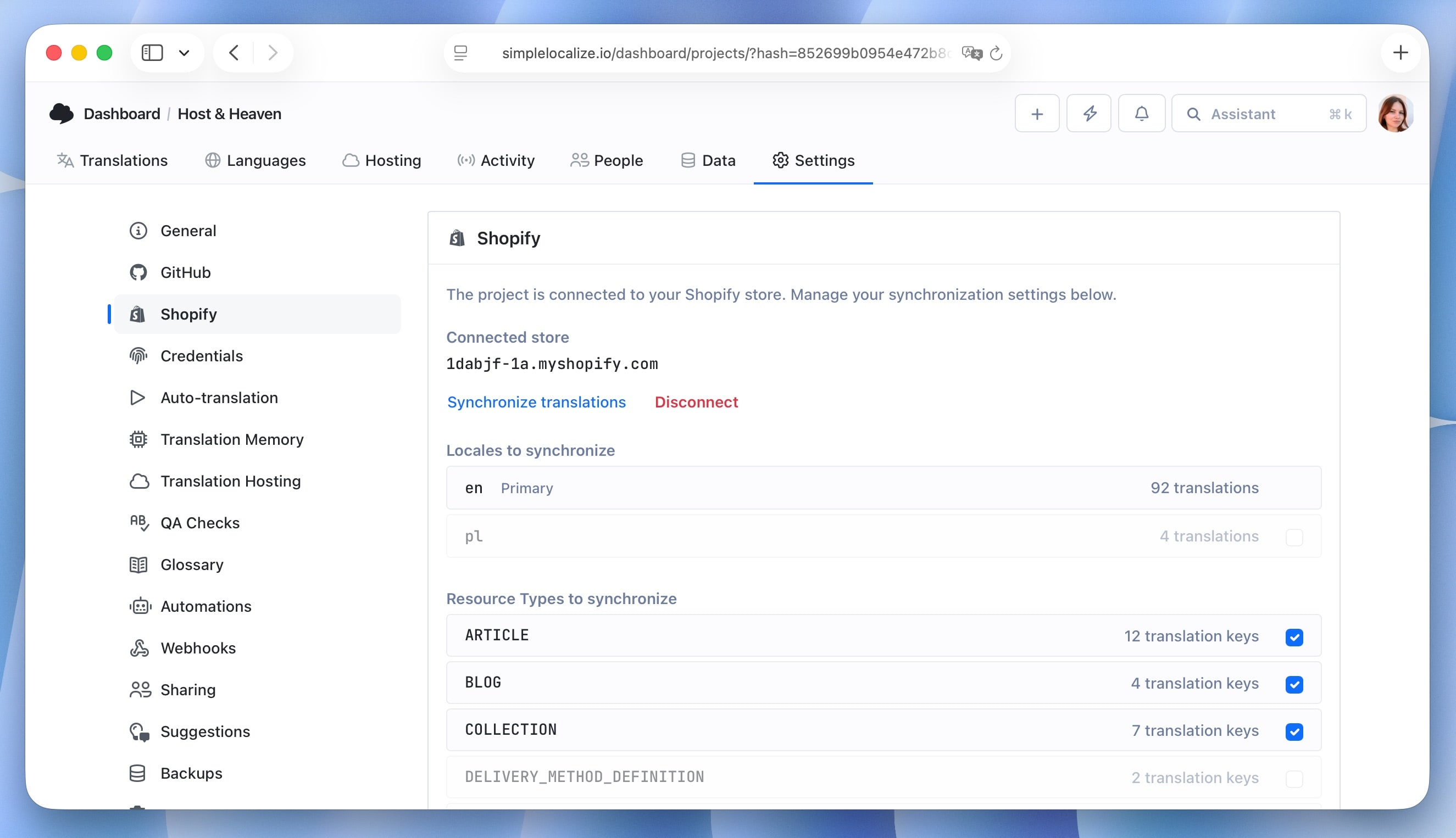Click the plus icon to add new project
Image resolution: width=1456 pixels, height=838 pixels.
coord(1036,113)
